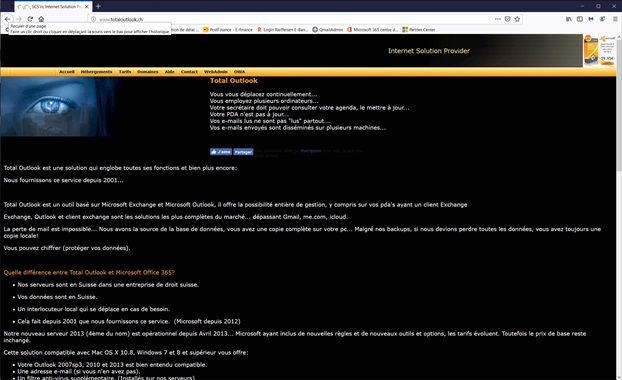Click the Facebook J'aime button
The height and width of the screenshot is (380, 622).
coord(221,152)
